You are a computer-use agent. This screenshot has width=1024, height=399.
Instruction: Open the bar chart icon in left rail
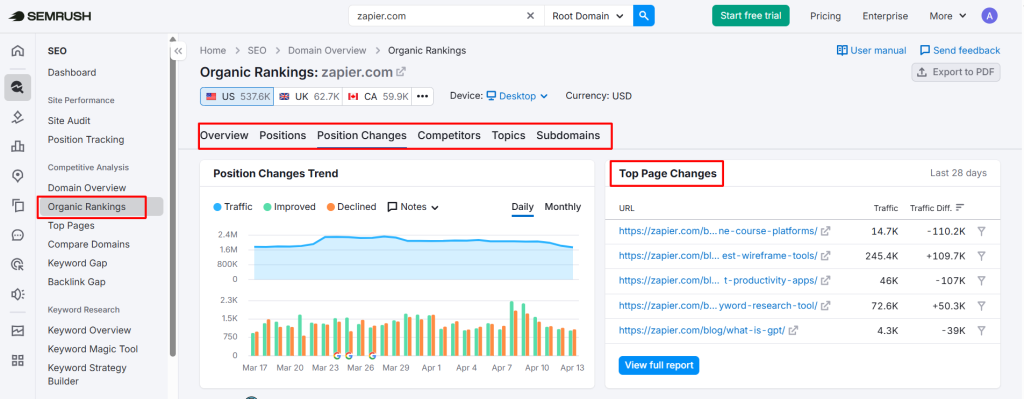[x=18, y=146]
